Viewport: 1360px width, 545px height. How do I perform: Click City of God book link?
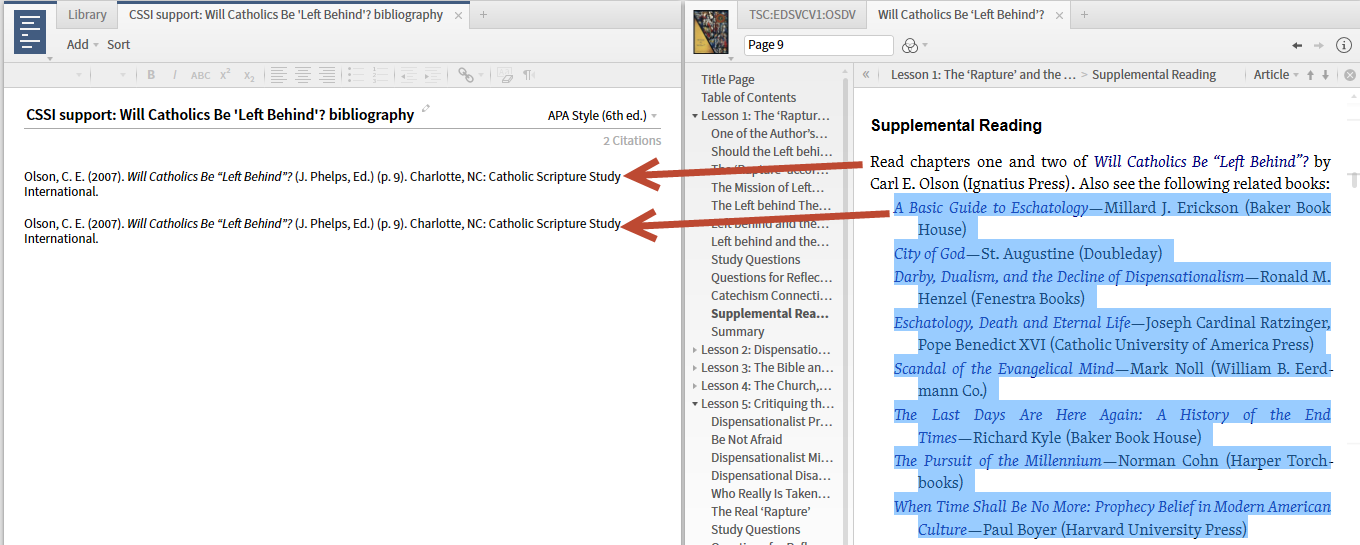[x=929, y=254]
